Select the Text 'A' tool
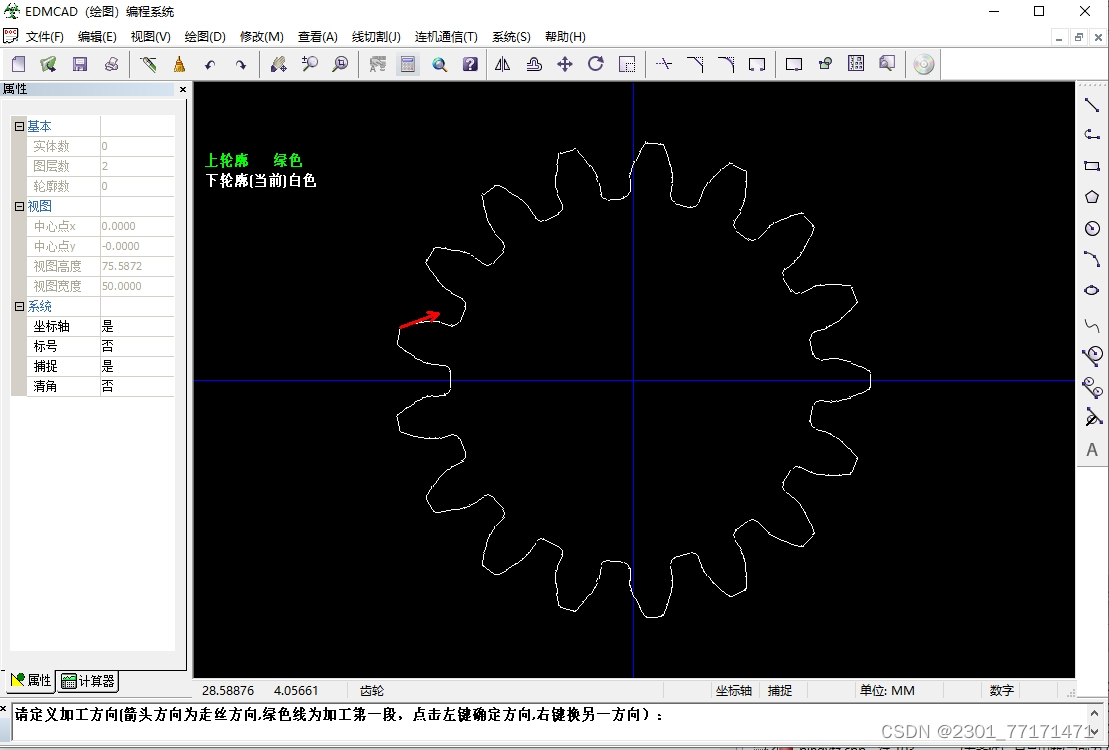Viewport: 1109px width, 750px height. [1092, 450]
